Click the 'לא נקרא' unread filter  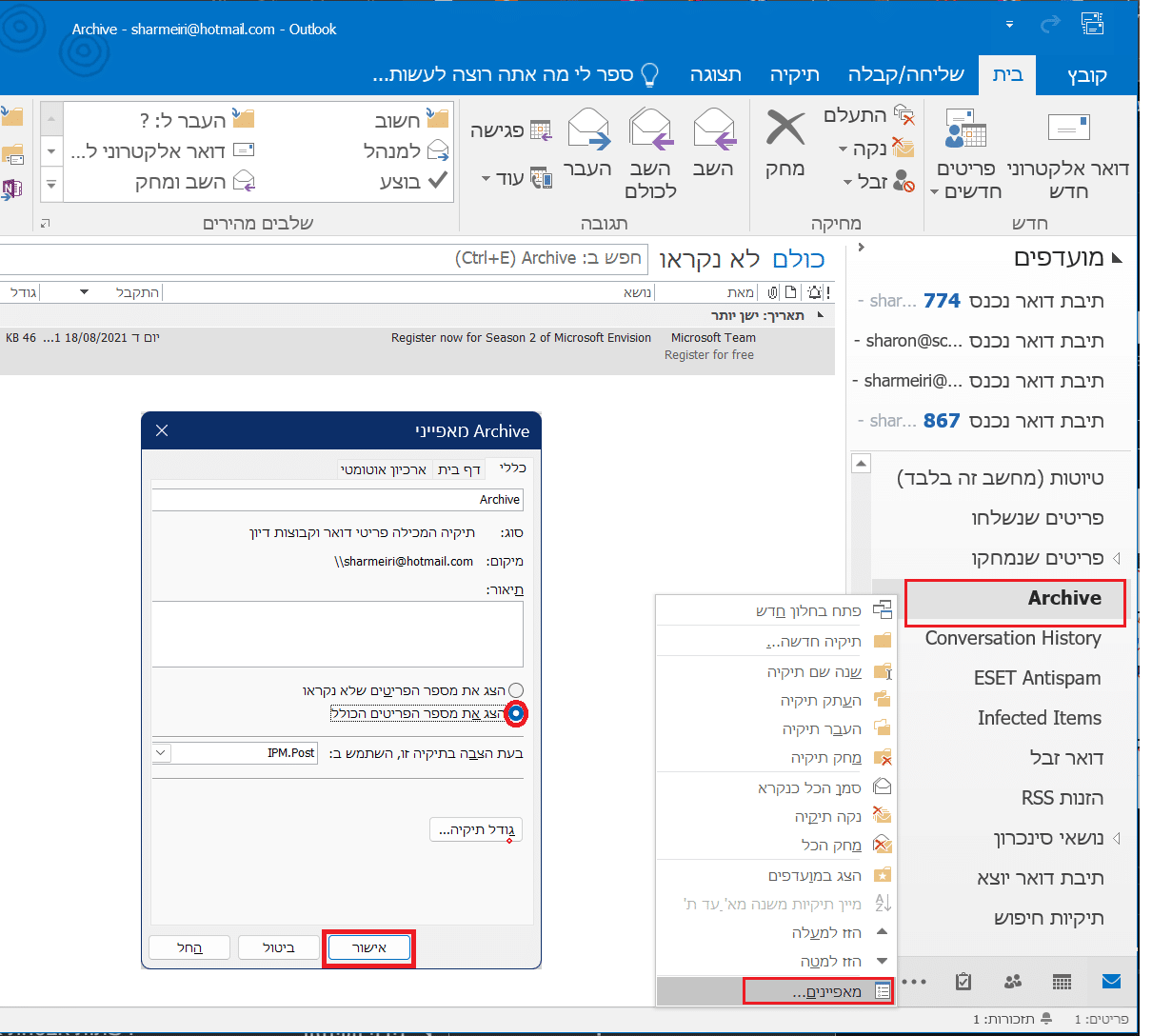click(709, 259)
